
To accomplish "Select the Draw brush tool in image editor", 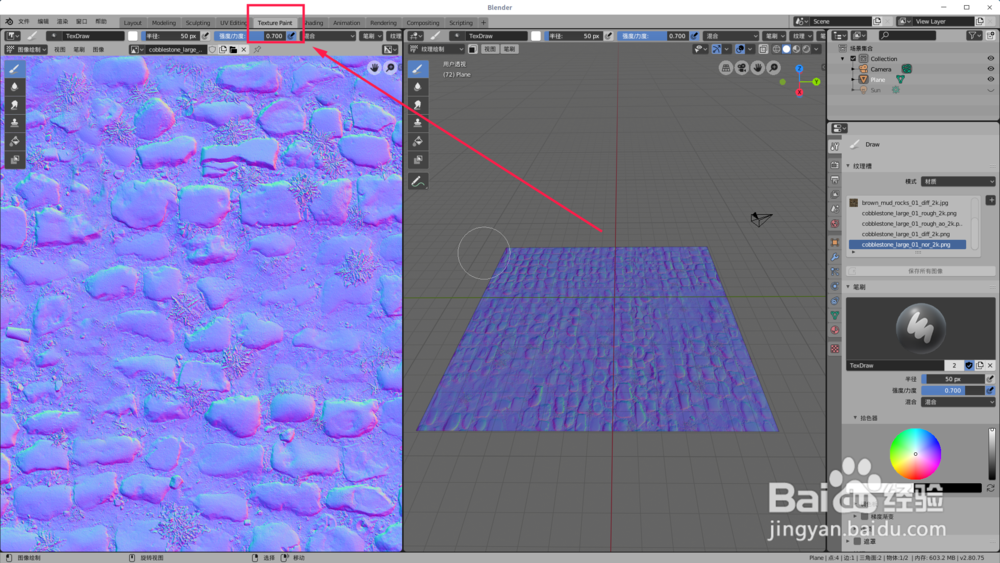I will click(15, 68).
